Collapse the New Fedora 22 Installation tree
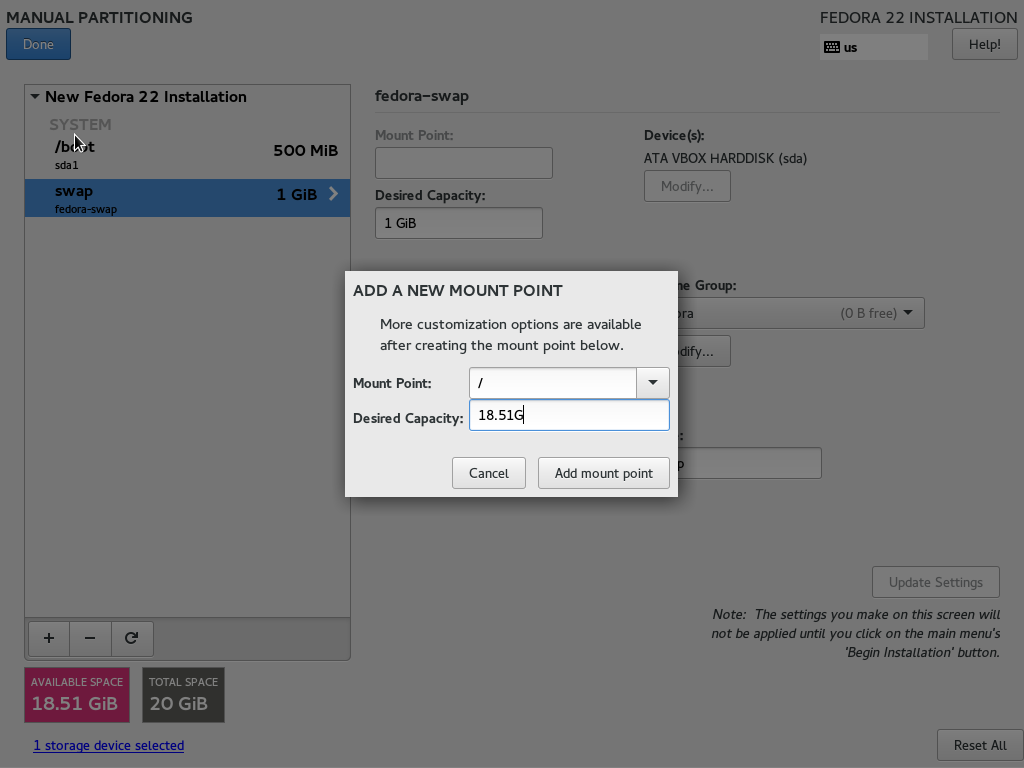Image resolution: width=1024 pixels, height=768 pixels. coord(35,97)
